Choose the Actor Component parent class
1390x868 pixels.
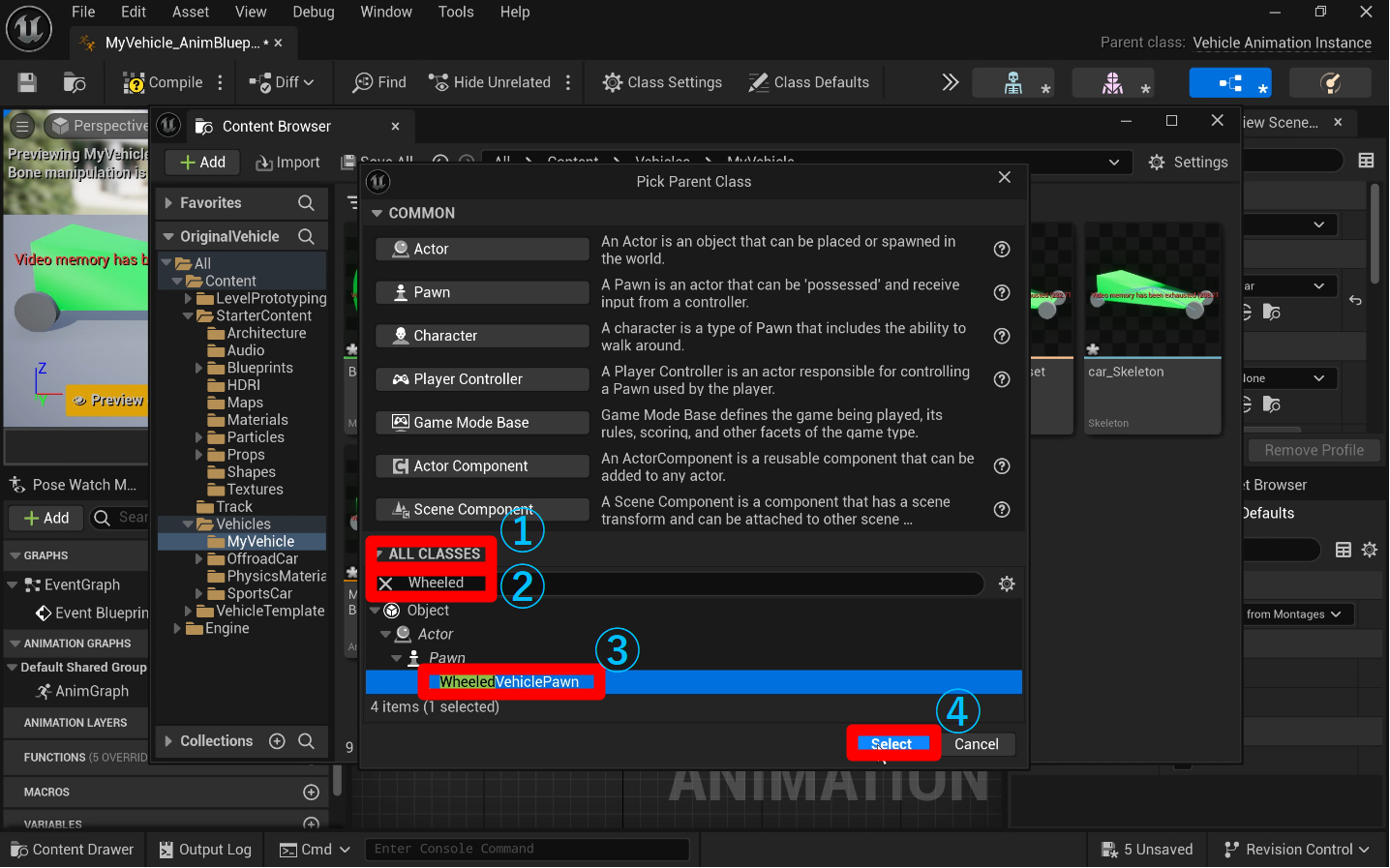(x=482, y=466)
